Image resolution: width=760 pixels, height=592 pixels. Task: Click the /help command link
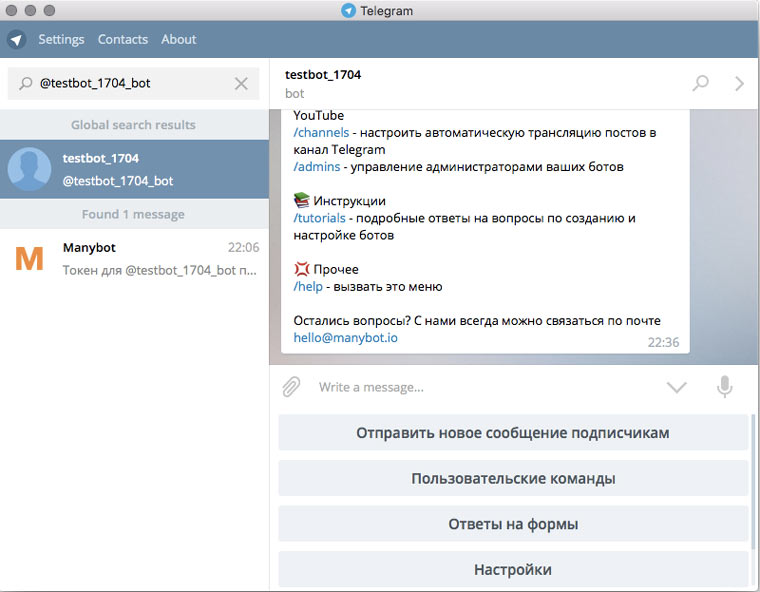tap(308, 287)
